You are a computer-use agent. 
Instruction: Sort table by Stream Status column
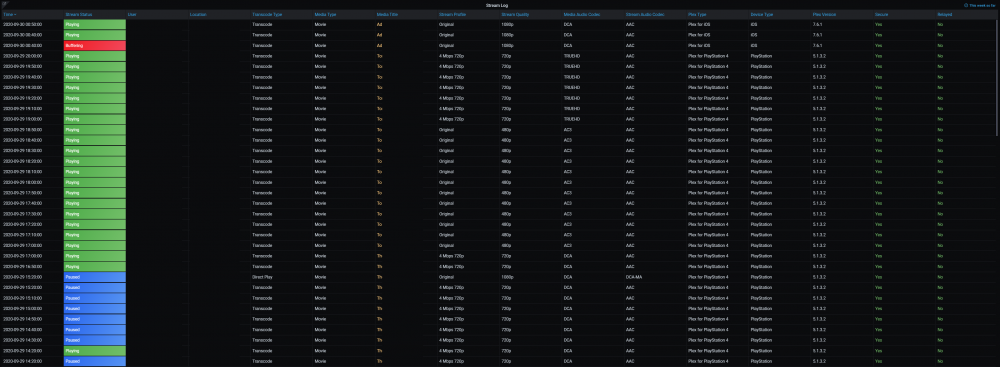78,14
